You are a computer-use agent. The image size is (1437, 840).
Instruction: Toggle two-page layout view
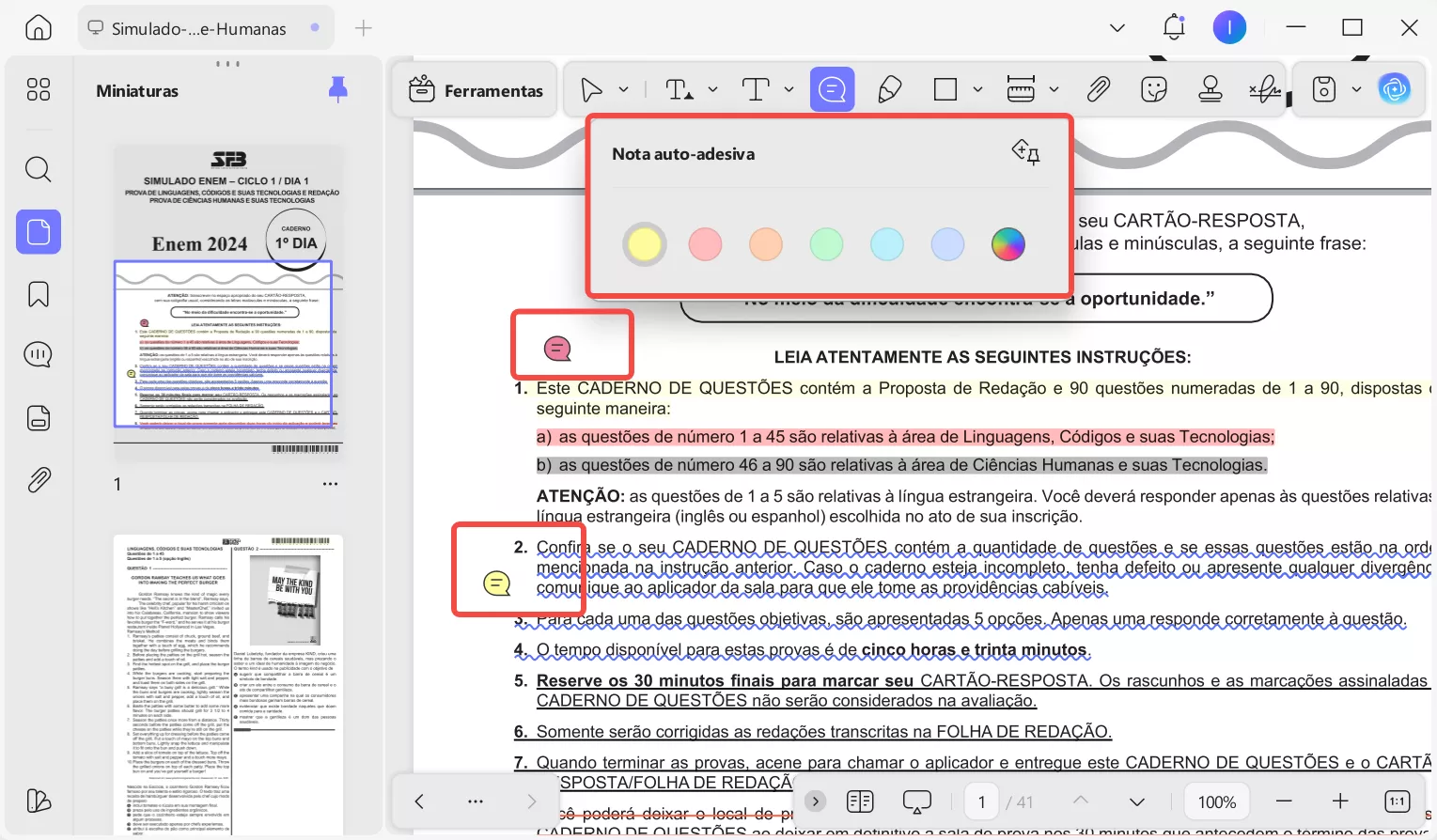859,801
